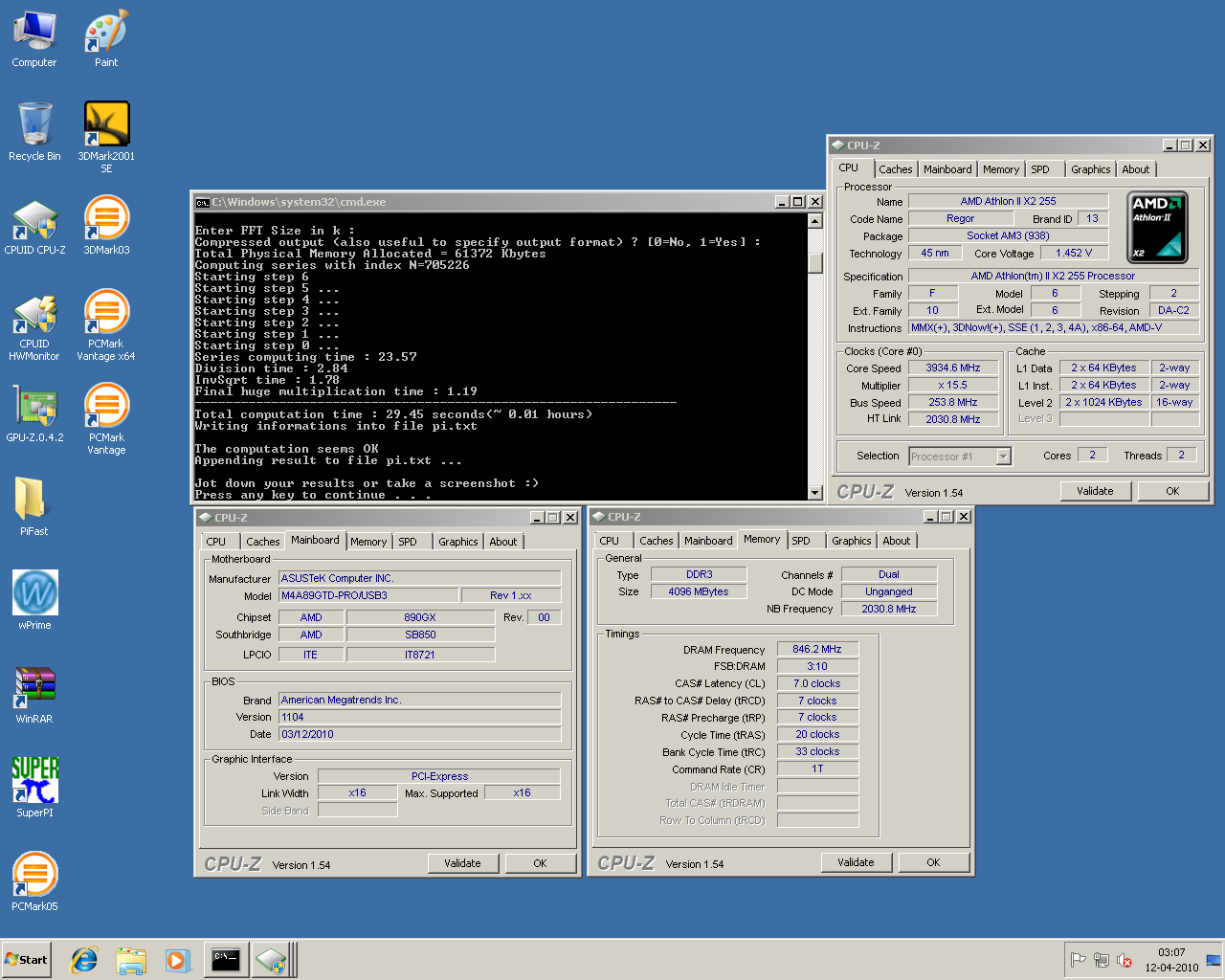This screenshot has width=1225, height=980.
Task: Launch the 3DMark03 shortcut
Action: (106, 227)
